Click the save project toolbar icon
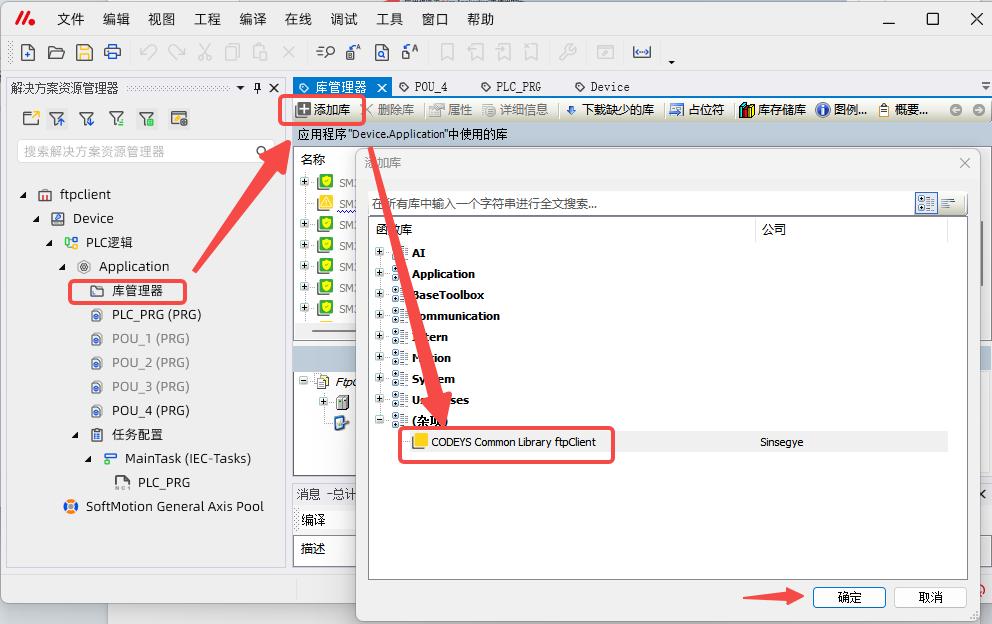 (x=84, y=53)
